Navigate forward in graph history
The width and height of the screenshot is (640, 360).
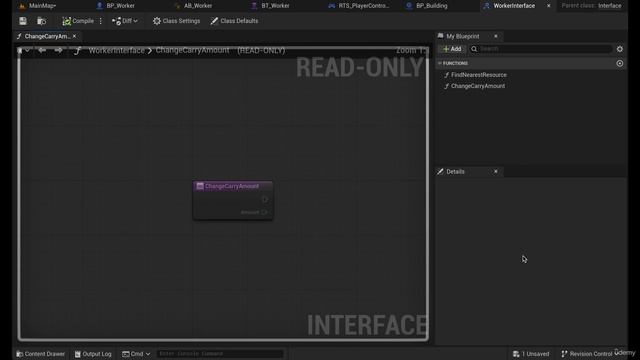click(58, 50)
